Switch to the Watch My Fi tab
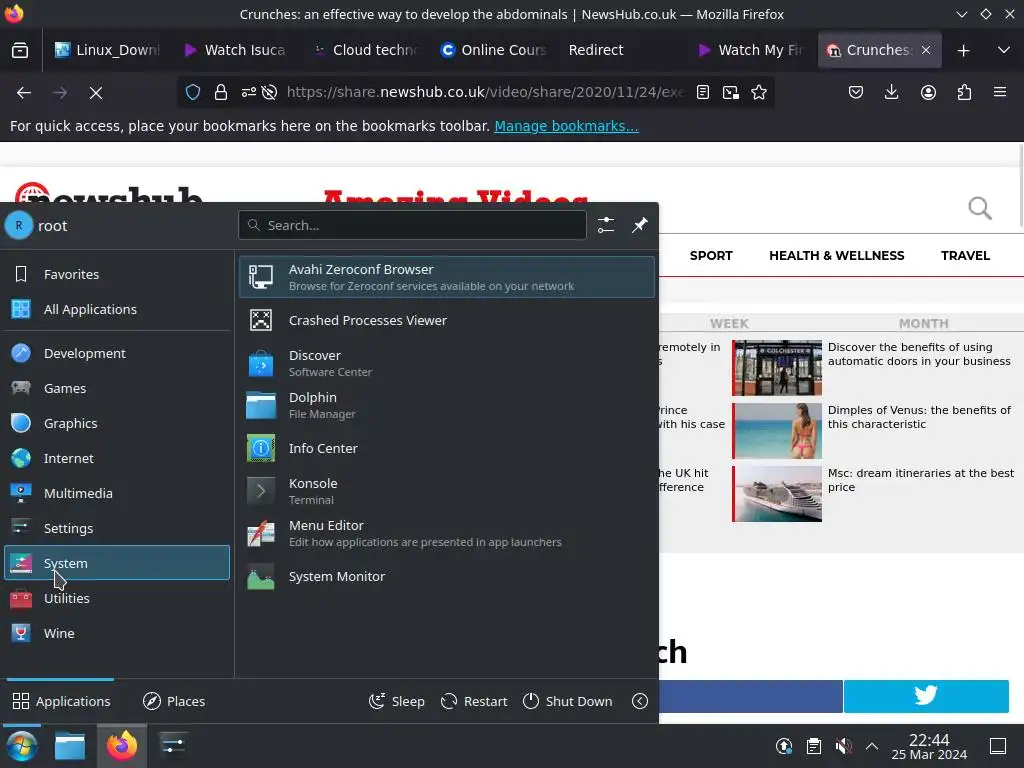 pyautogui.click(x=751, y=50)
